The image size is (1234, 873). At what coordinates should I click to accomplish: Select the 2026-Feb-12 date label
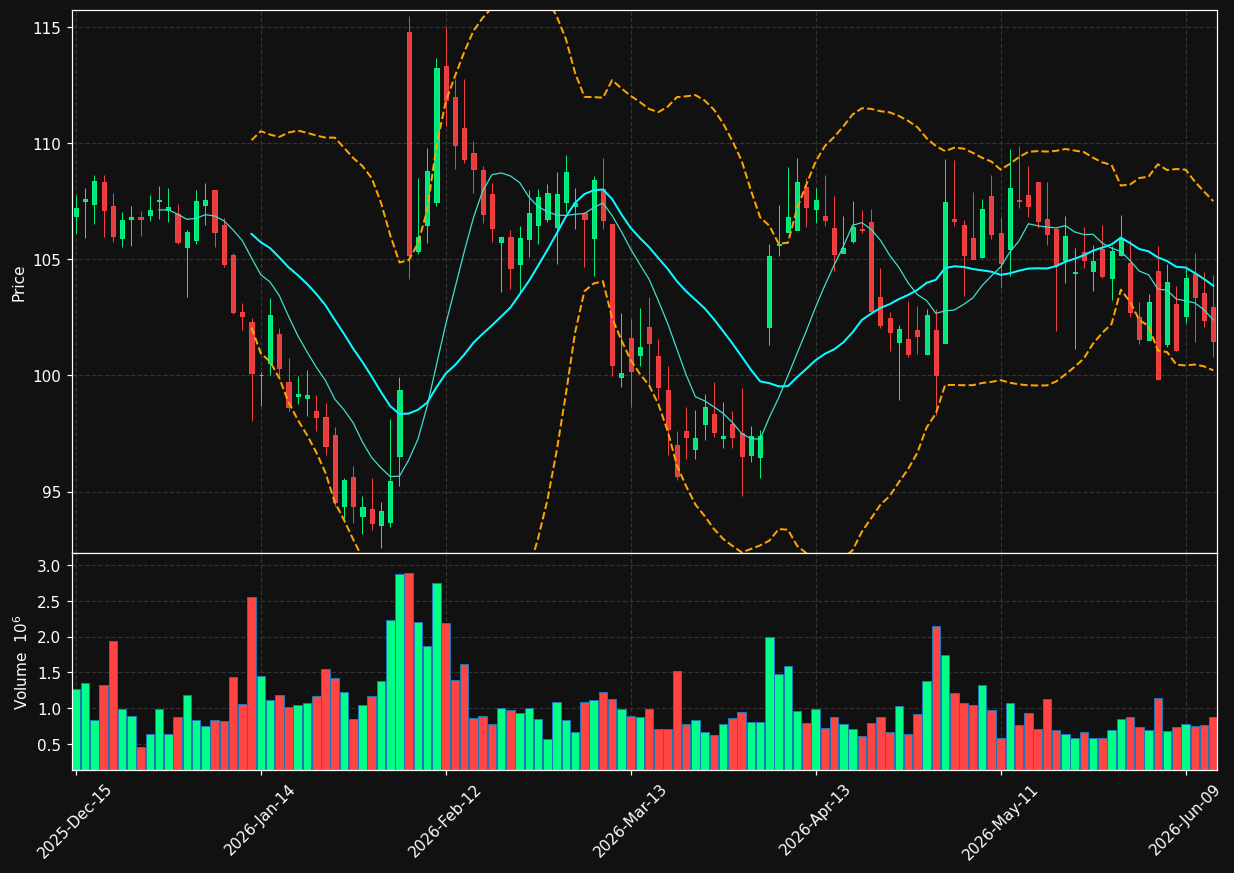pyautogui.click(x=446, y=821)
